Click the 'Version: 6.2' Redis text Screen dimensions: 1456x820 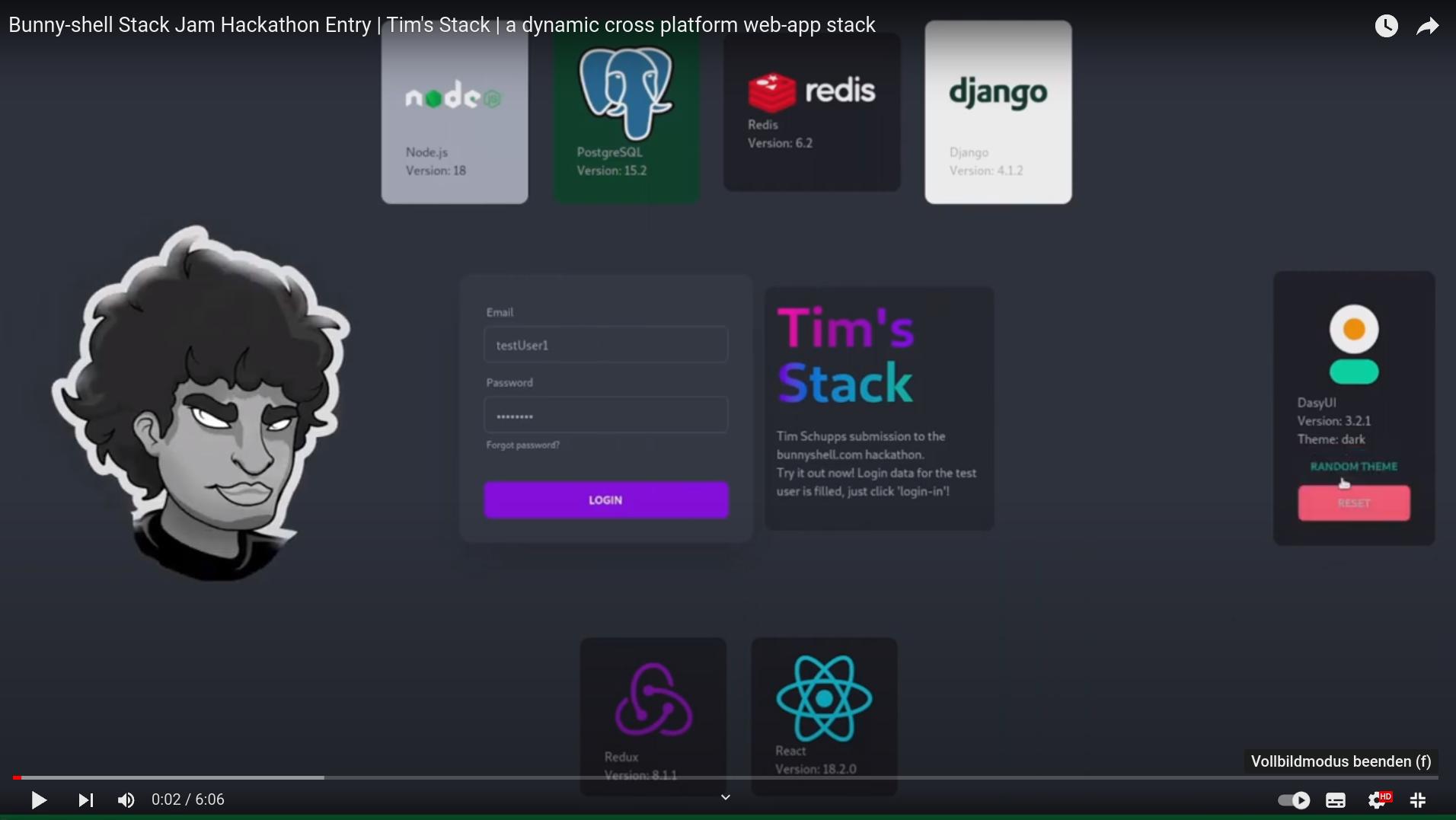pos(780,143)
